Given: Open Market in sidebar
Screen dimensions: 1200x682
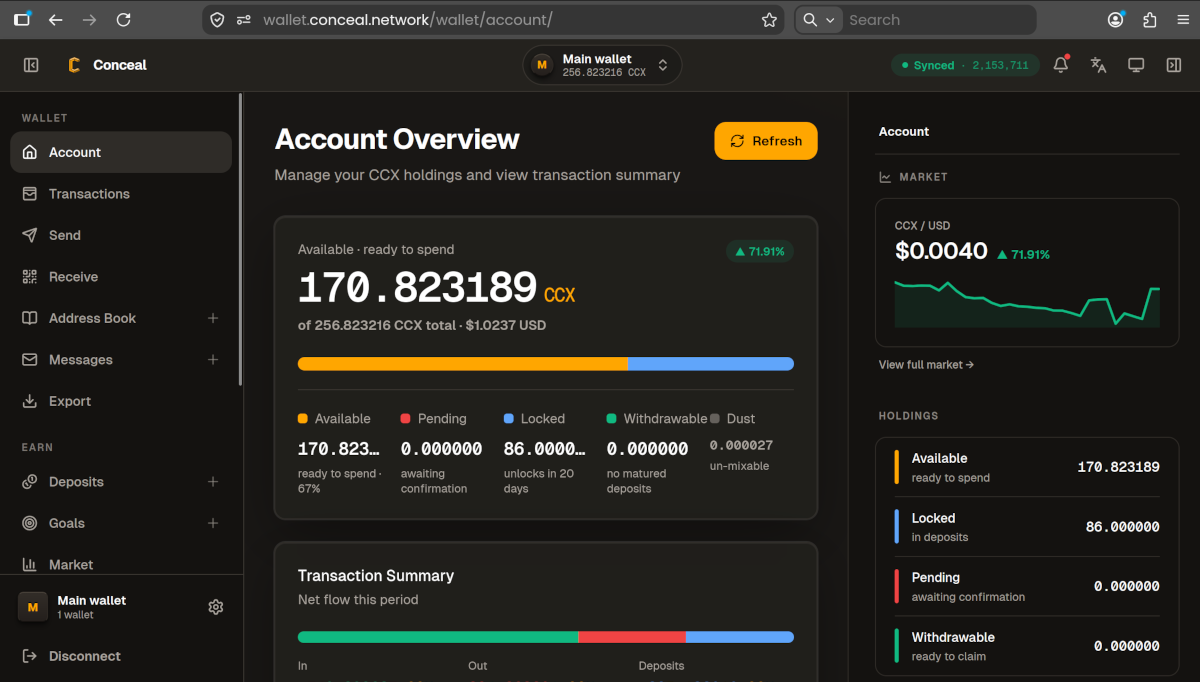Looking at the screenshot, I should 121,565.
